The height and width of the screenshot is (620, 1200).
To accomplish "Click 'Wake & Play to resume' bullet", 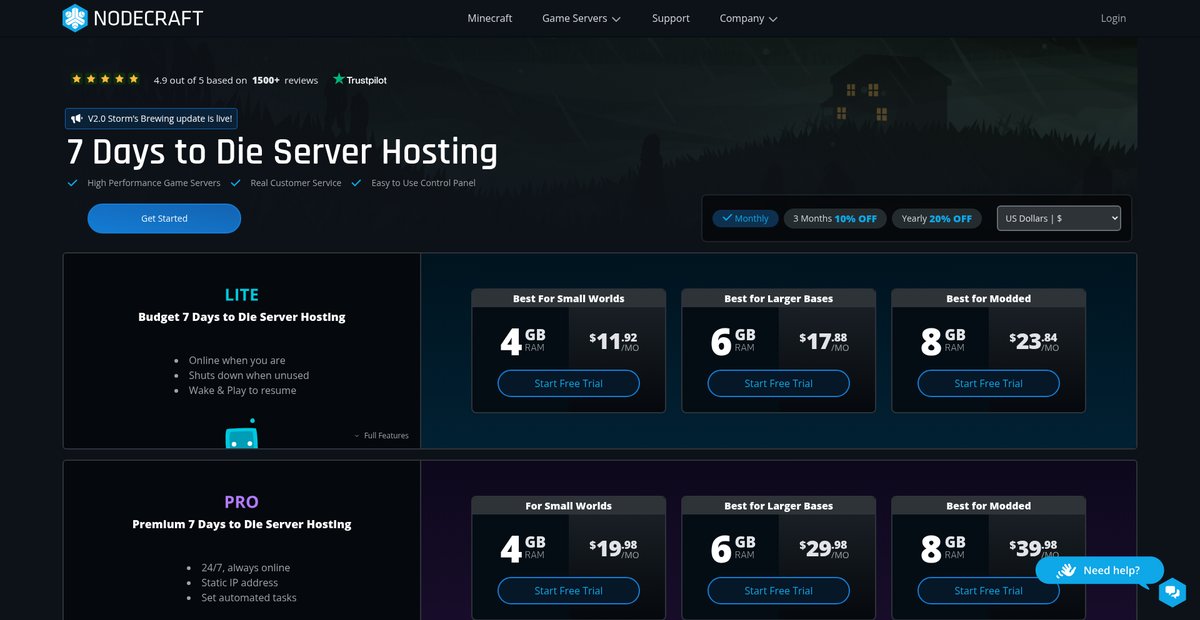I will click(x=243, y=390).
